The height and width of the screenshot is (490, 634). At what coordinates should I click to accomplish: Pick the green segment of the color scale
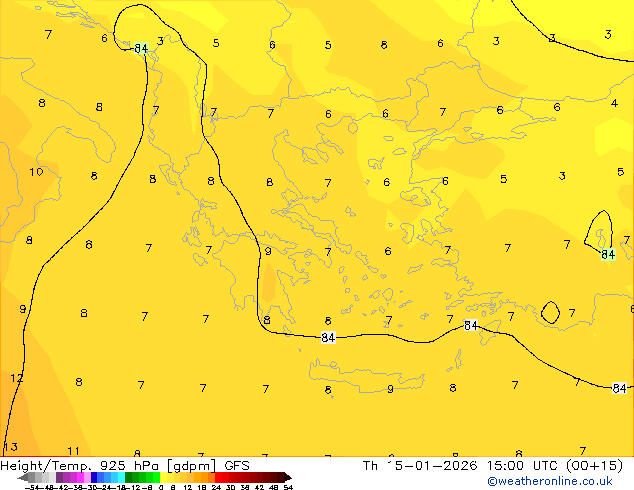140,477
